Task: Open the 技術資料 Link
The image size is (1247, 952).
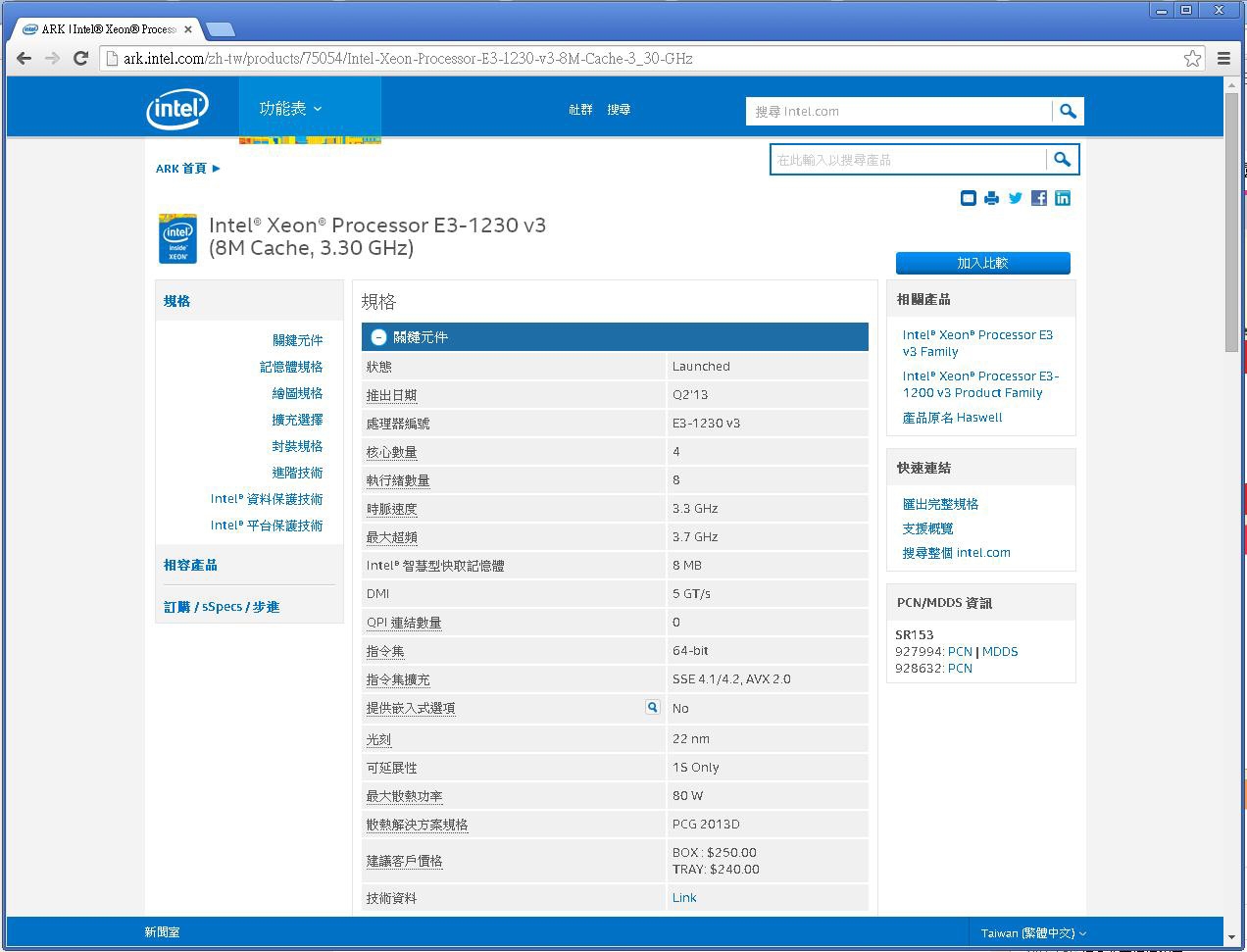Action: tap(684, 898)
